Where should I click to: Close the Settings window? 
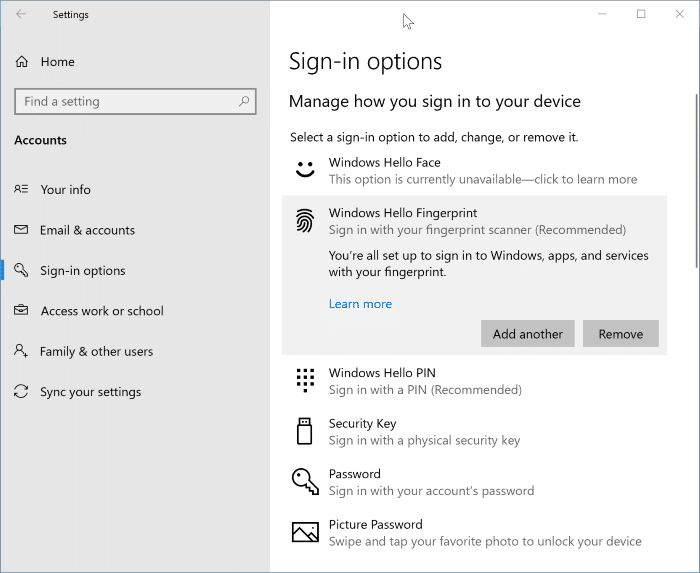(679, 14)
